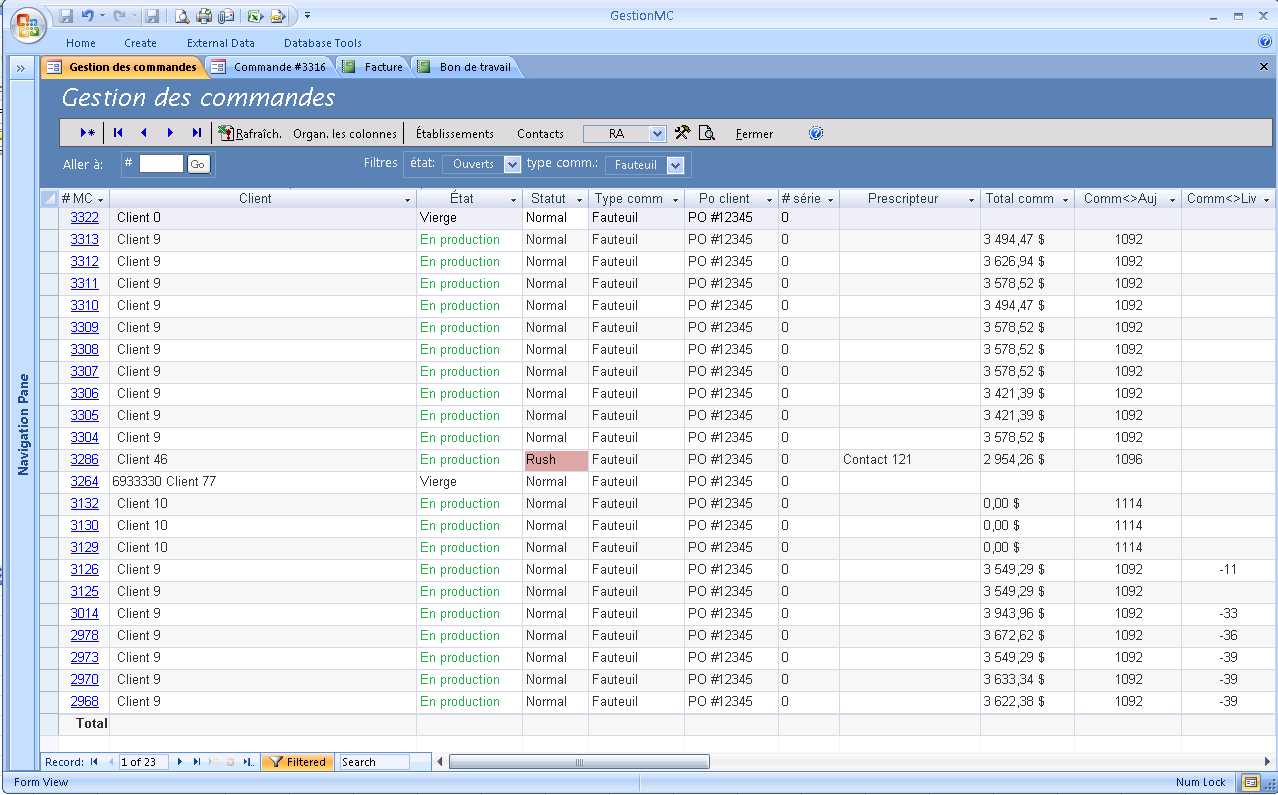Click the Aller à number input field

click(161, 164)
